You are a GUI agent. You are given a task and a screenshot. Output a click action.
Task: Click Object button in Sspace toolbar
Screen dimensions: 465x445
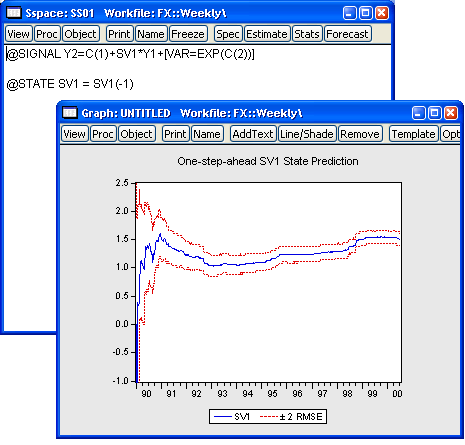[x=81, y=34]
